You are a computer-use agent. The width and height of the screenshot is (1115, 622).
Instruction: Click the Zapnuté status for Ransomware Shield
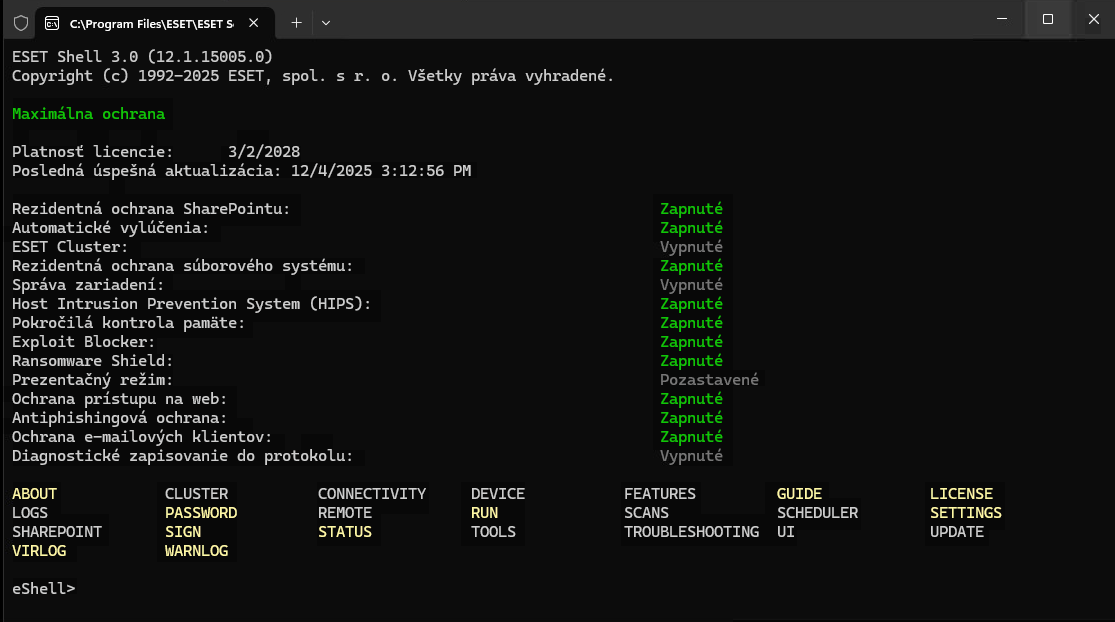(691, 361)
